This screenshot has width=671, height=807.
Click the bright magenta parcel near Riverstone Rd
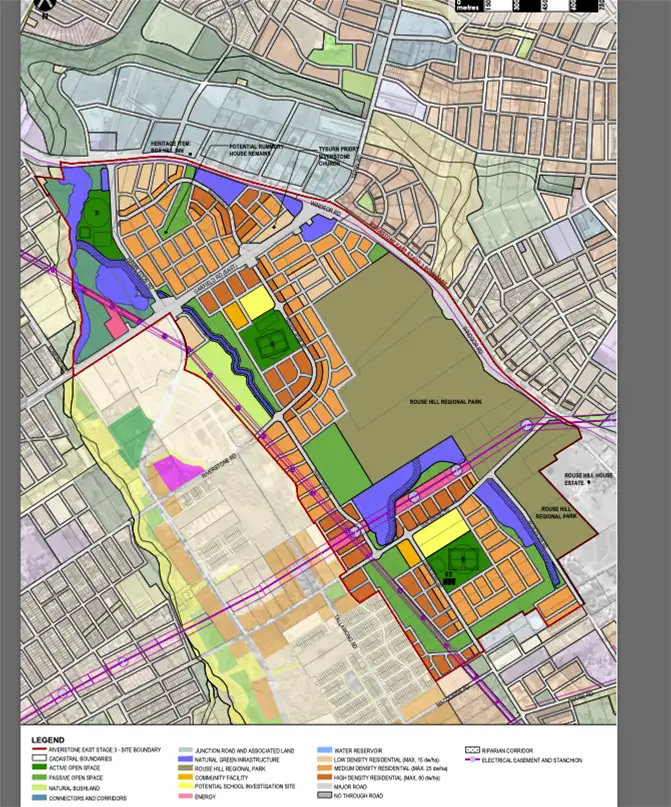point(175,473)
